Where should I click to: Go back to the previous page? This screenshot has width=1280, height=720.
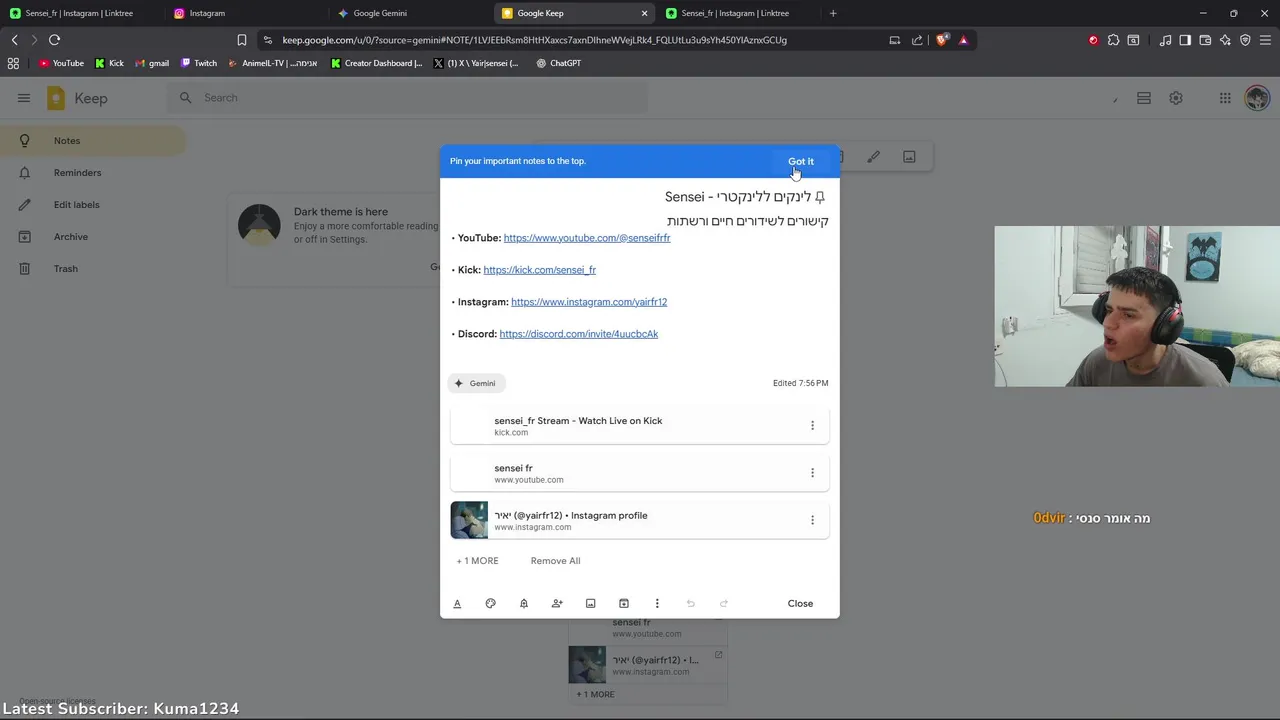(14, 40)
